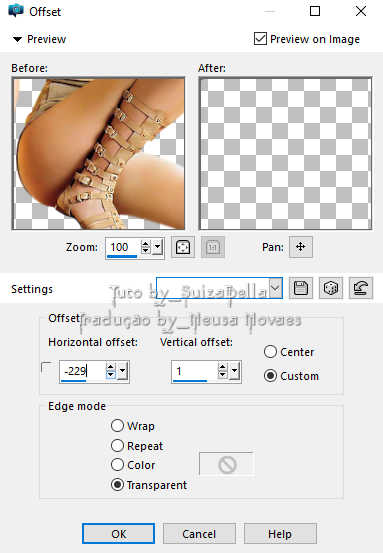Image resolution: width=383 pixels, height=553 pixels.
Task: Click the save preset floppy disk icon
Action: click(300, 288)
